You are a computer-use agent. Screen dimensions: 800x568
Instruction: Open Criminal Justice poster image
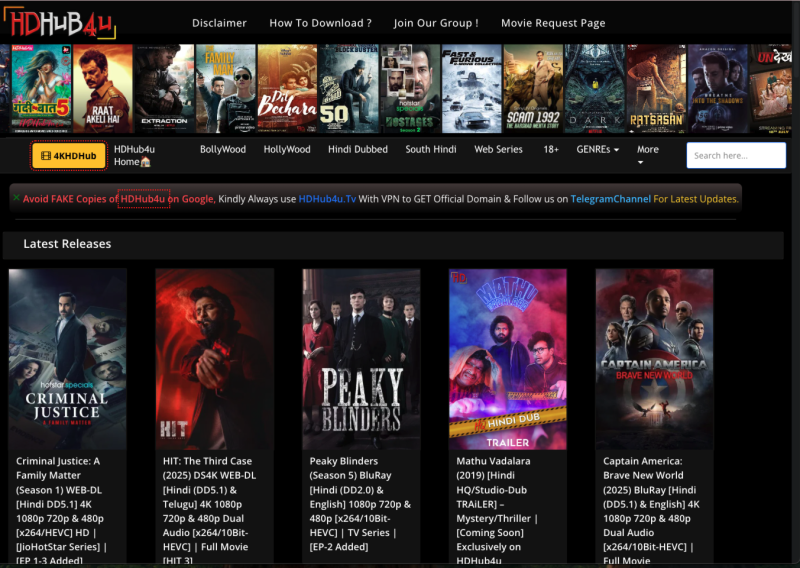tap(67, 359)
